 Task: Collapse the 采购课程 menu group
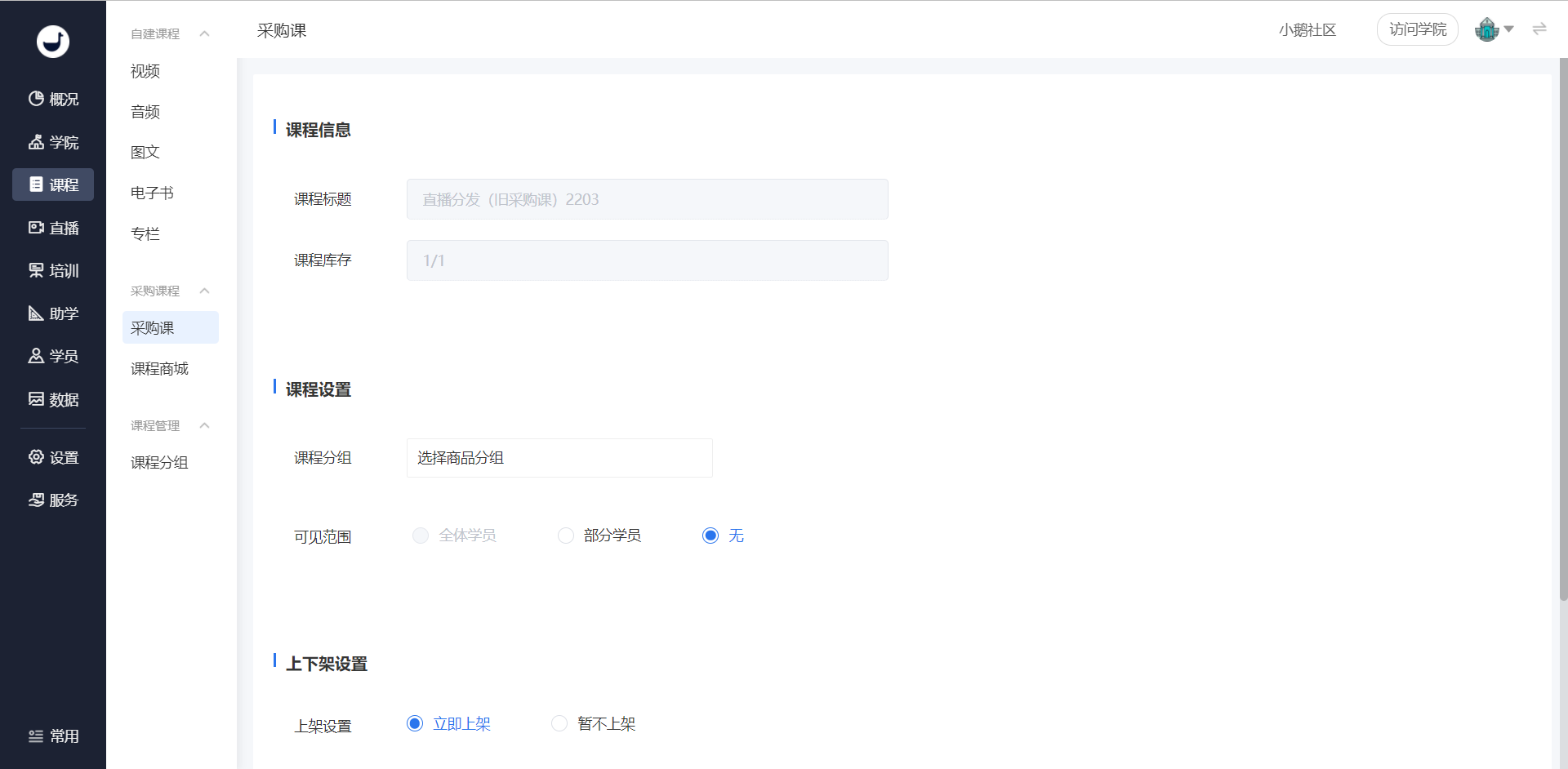(x=205, y=291)
